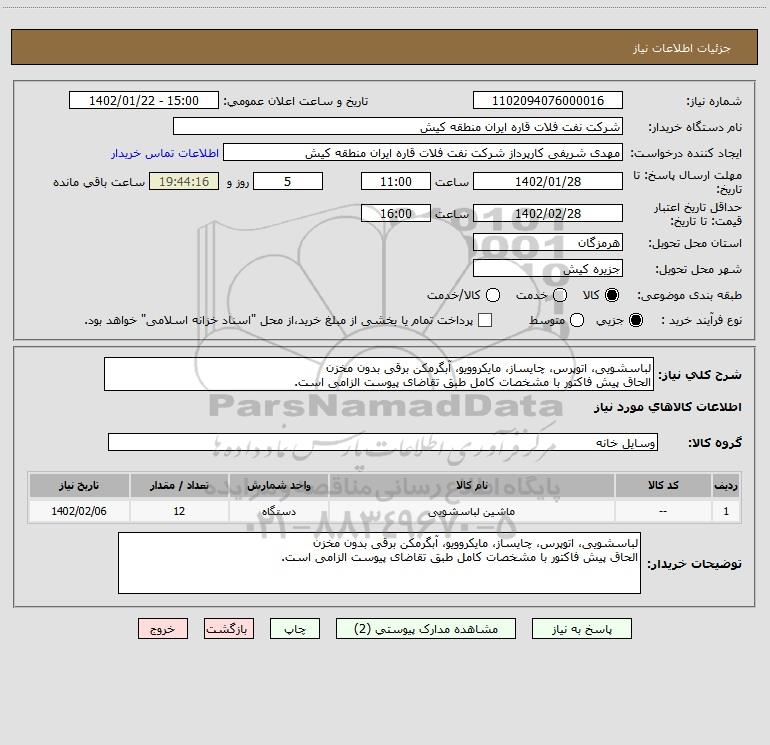Click the need date cell 1402/02/06

coord(79,511)
